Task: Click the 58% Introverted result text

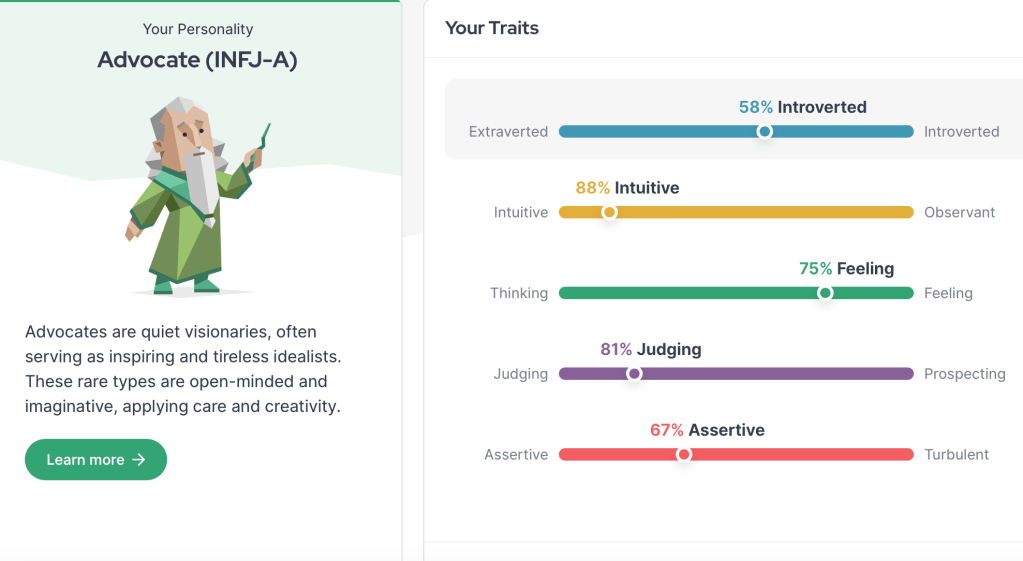Action: pos(802,107)
